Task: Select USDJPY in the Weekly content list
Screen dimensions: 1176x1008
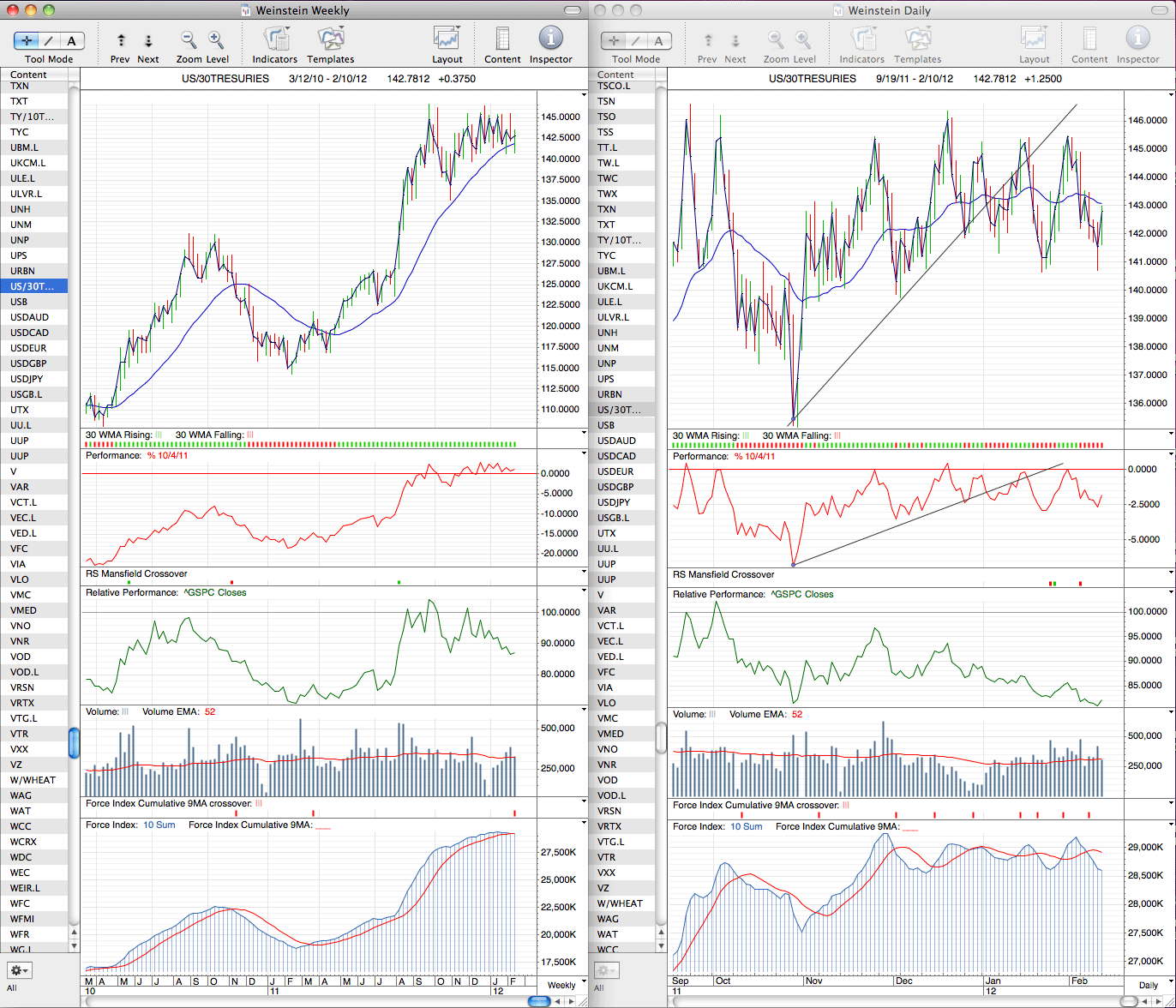Action: 34,379
